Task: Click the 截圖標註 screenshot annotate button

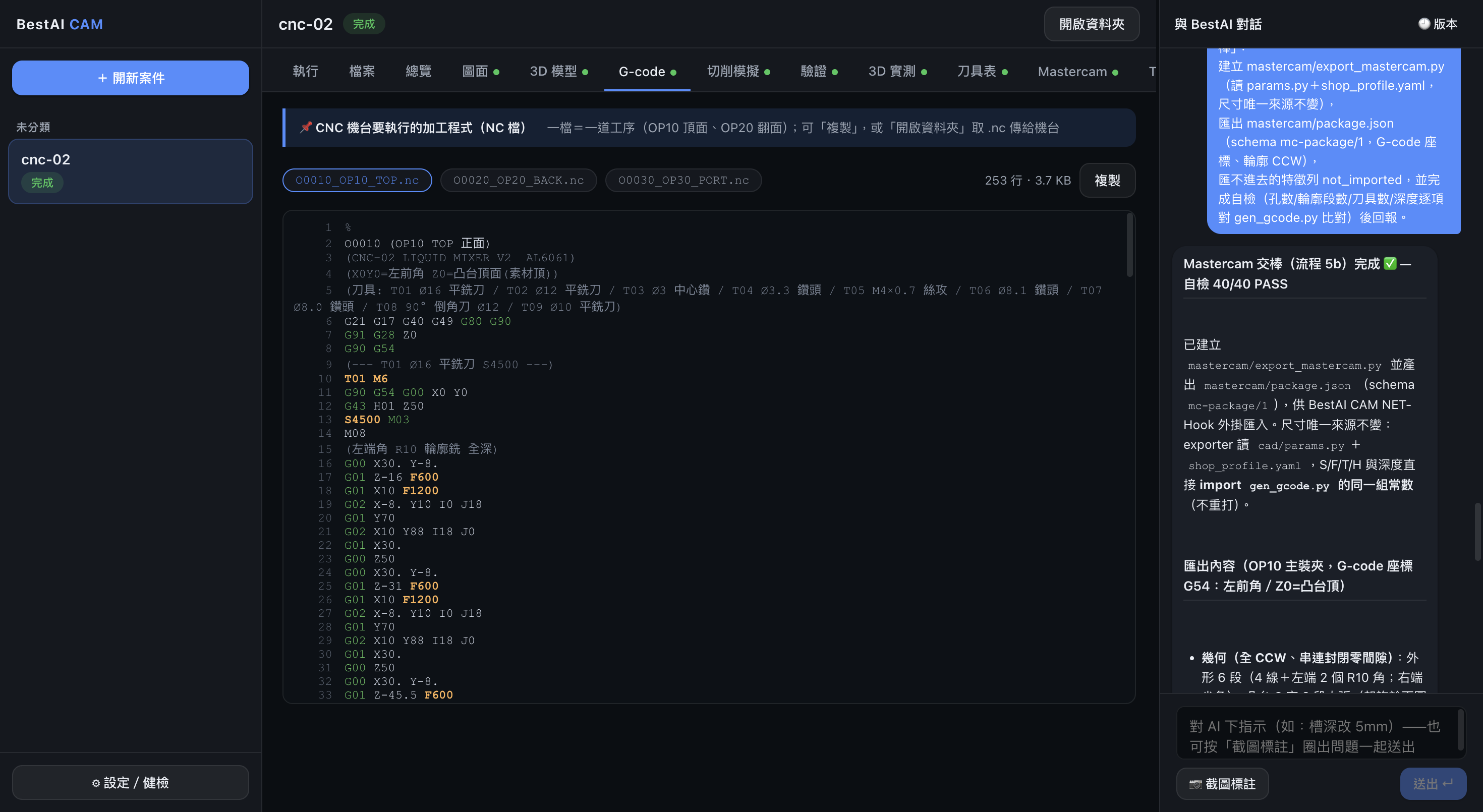Action: coord(1222,783)
